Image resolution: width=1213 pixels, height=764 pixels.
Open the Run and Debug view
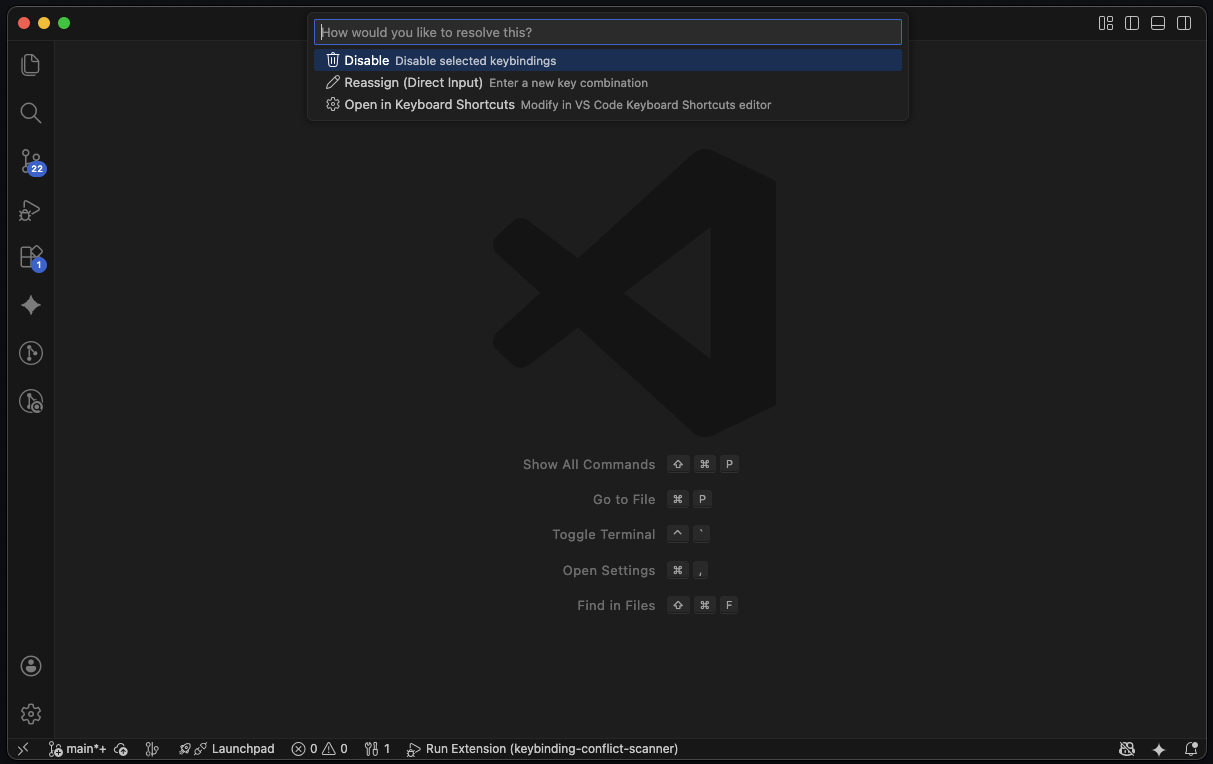click(x=31, y=209)
